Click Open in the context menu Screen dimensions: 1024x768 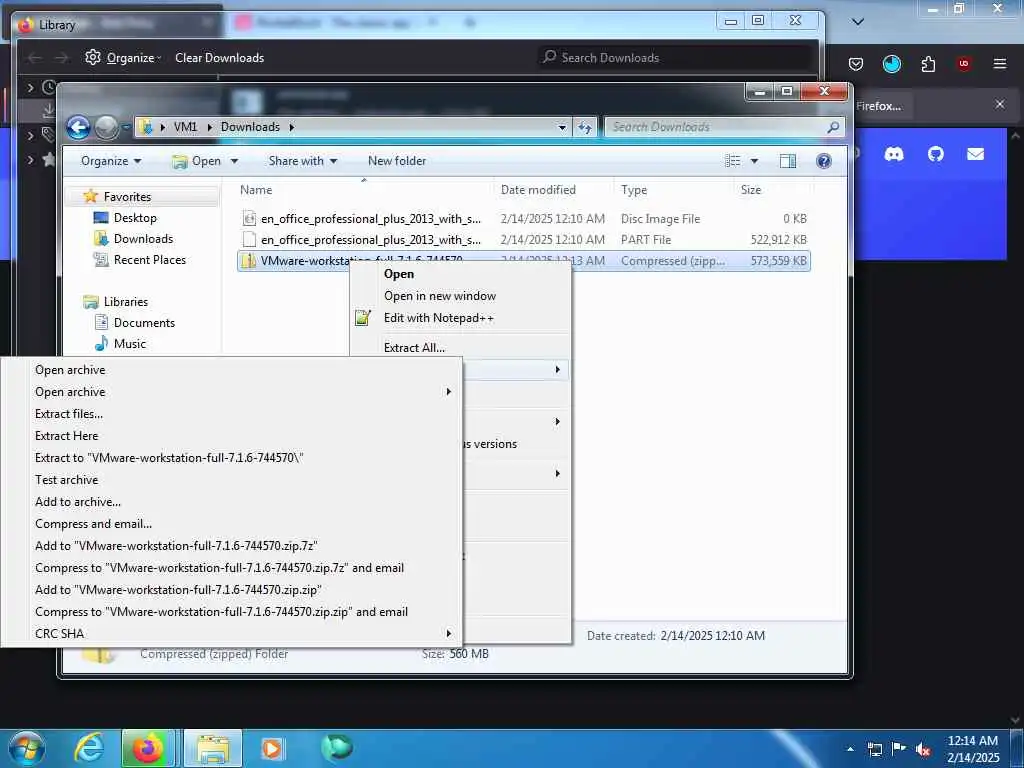click(x=399, y=274)
